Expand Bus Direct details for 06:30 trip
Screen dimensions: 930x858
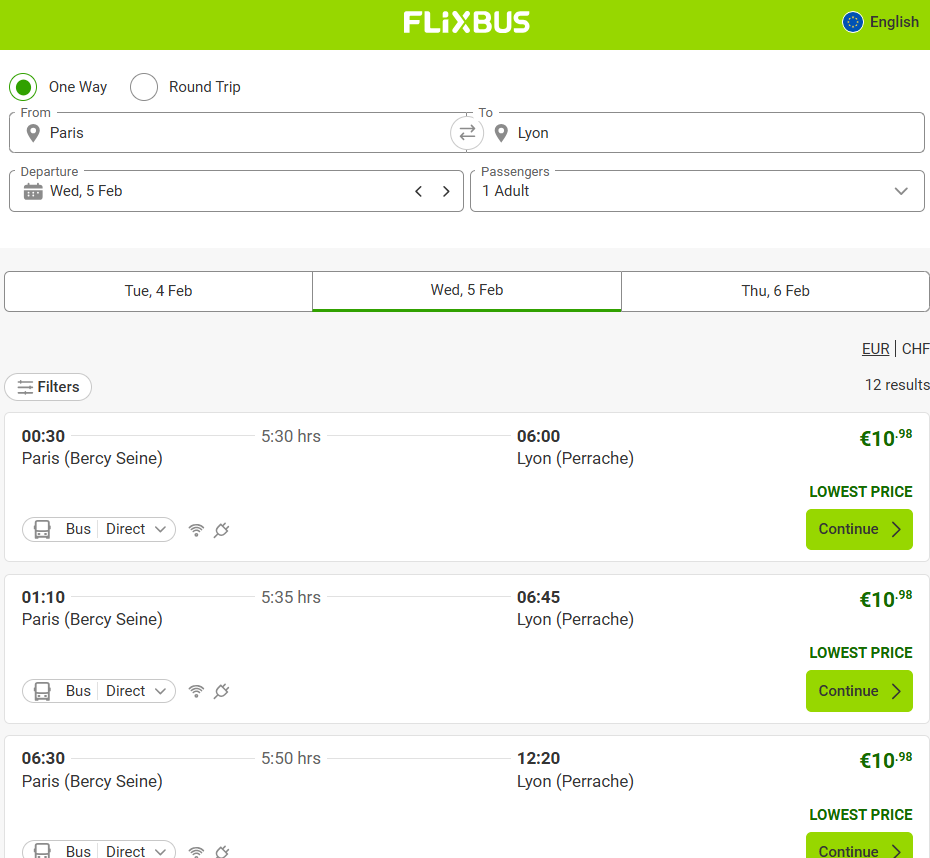tap(99, 850)
